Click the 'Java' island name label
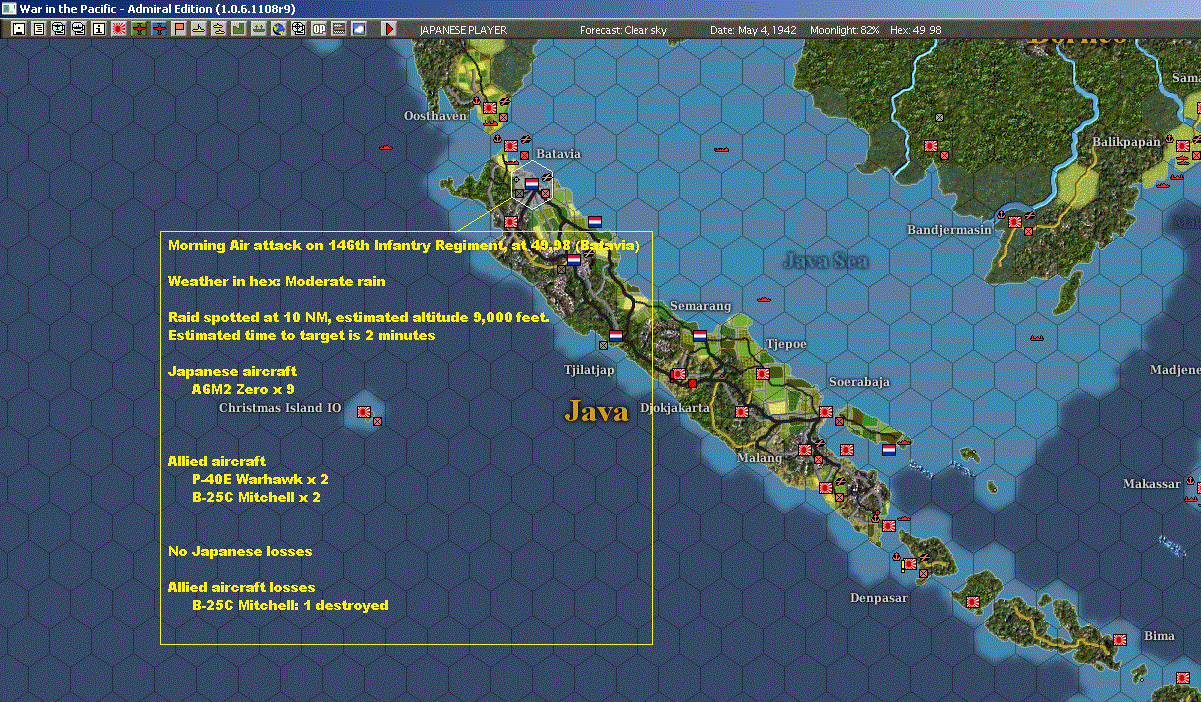1201x702 pixels. (596, 411)
